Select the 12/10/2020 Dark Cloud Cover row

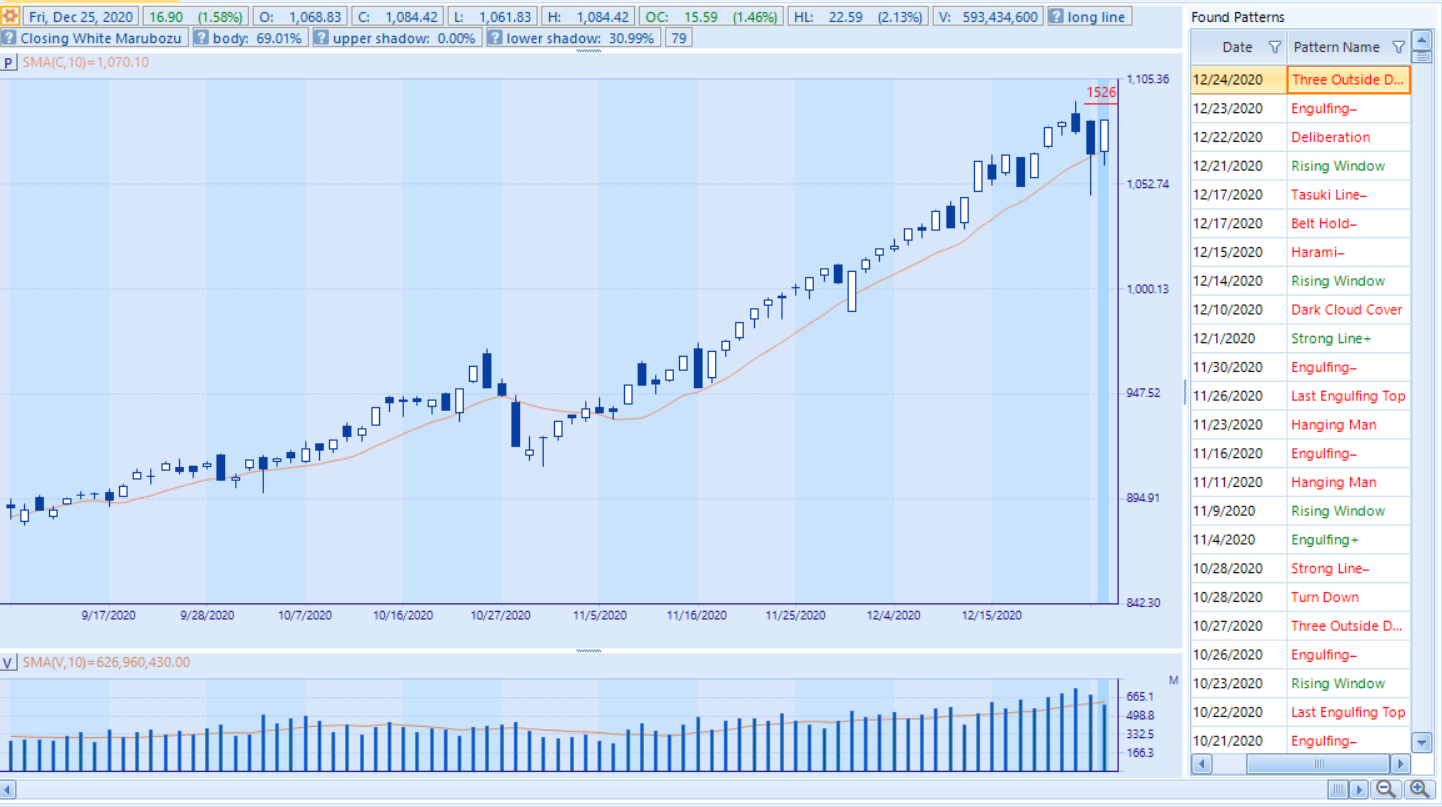(1346, 310)
